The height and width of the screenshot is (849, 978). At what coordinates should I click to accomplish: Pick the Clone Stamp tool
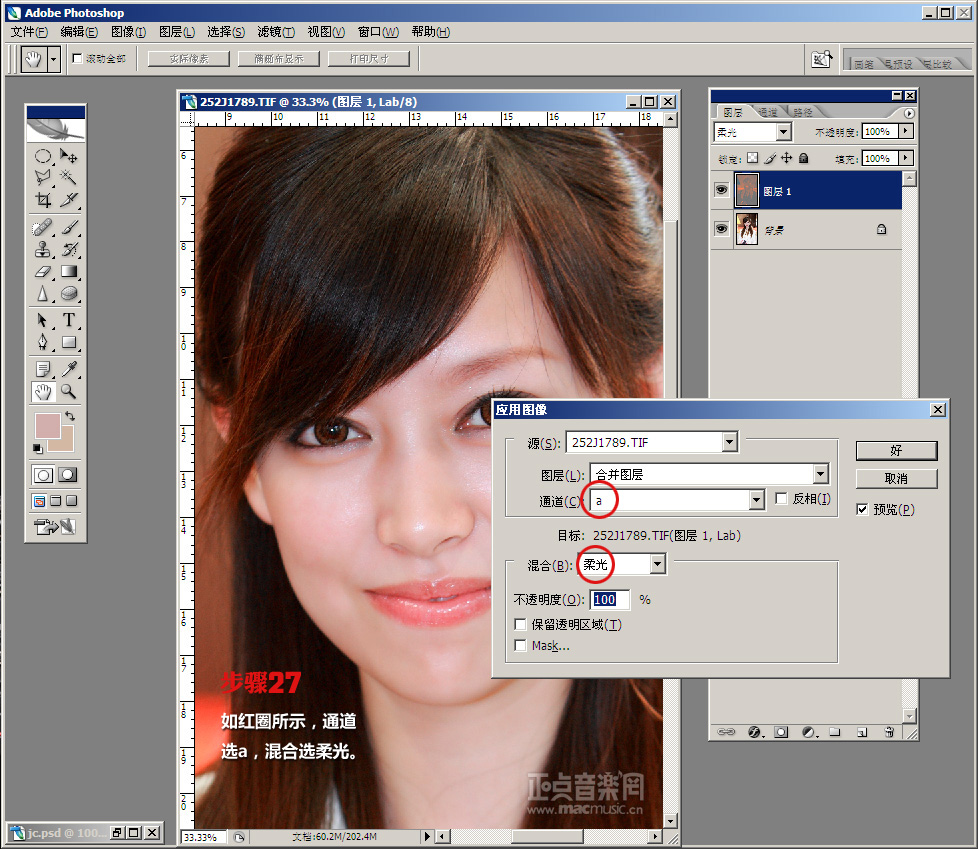(43, 249)
